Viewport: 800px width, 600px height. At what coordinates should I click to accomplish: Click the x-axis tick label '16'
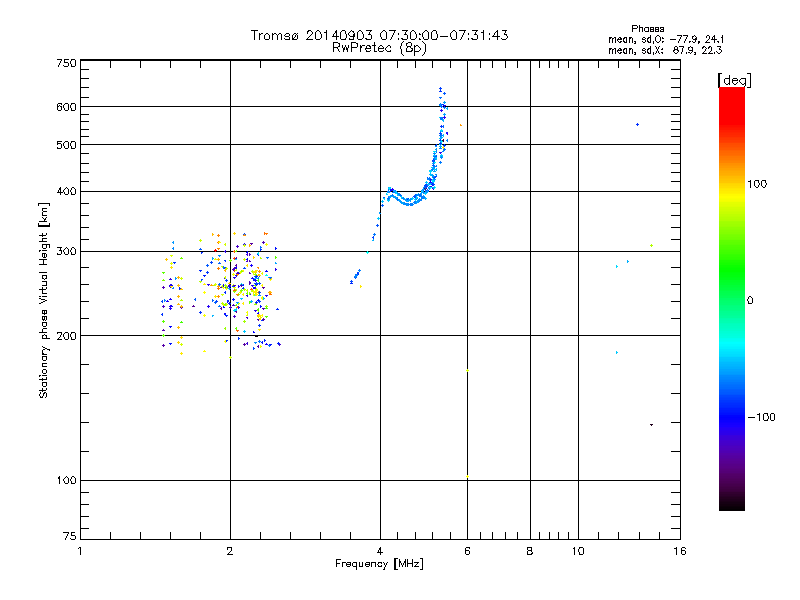click(x=680, y=551)
